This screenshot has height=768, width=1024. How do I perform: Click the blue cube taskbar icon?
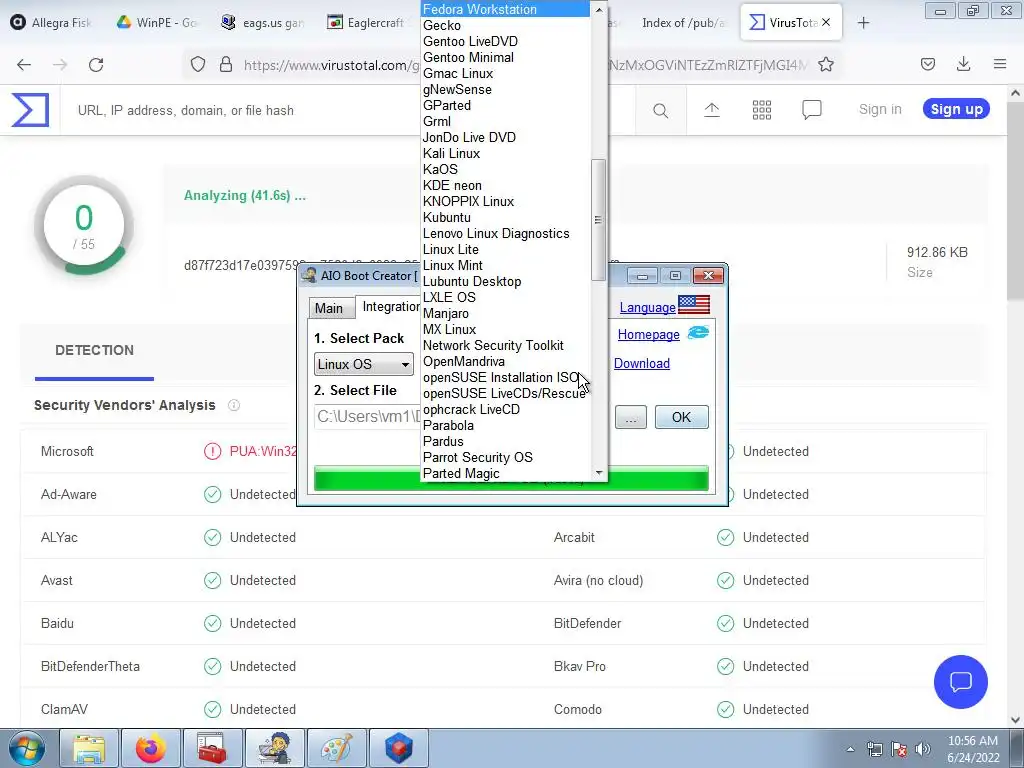[x=398, y=748]
